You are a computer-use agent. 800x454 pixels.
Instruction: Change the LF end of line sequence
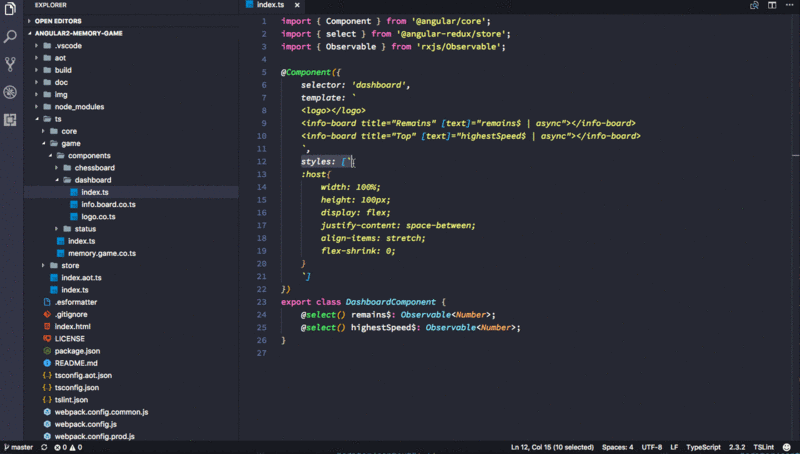coord(674,447)
